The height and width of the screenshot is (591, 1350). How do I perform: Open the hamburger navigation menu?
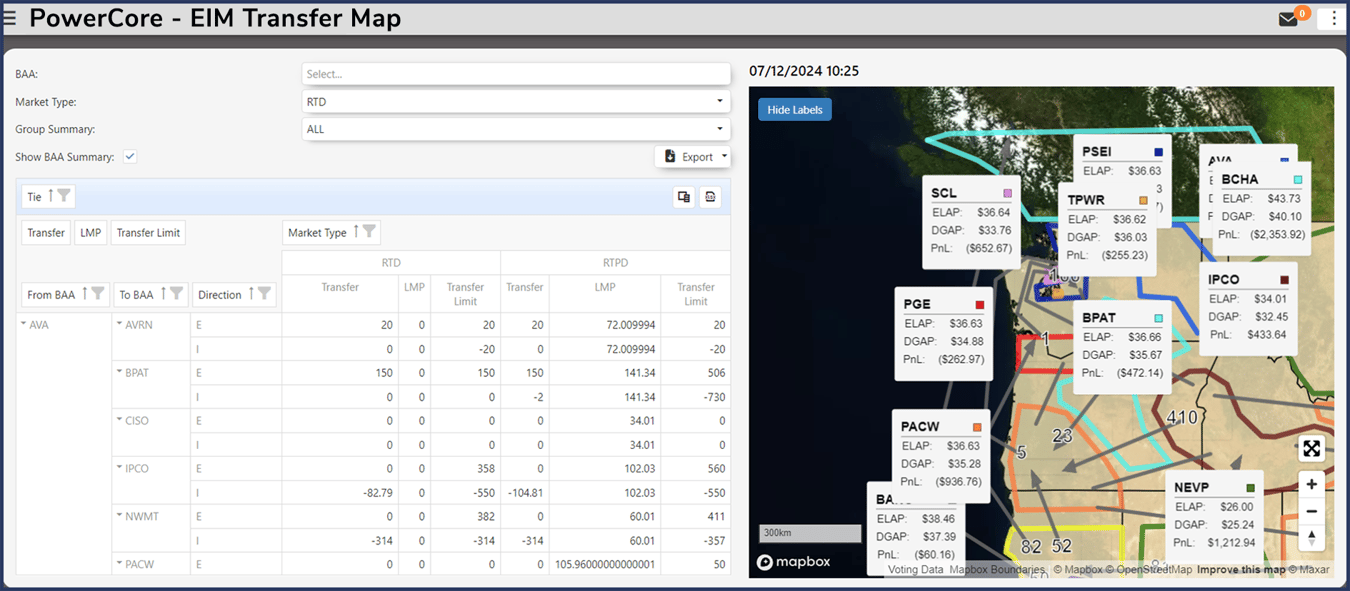pyautogui.click(x=11, y=17)
